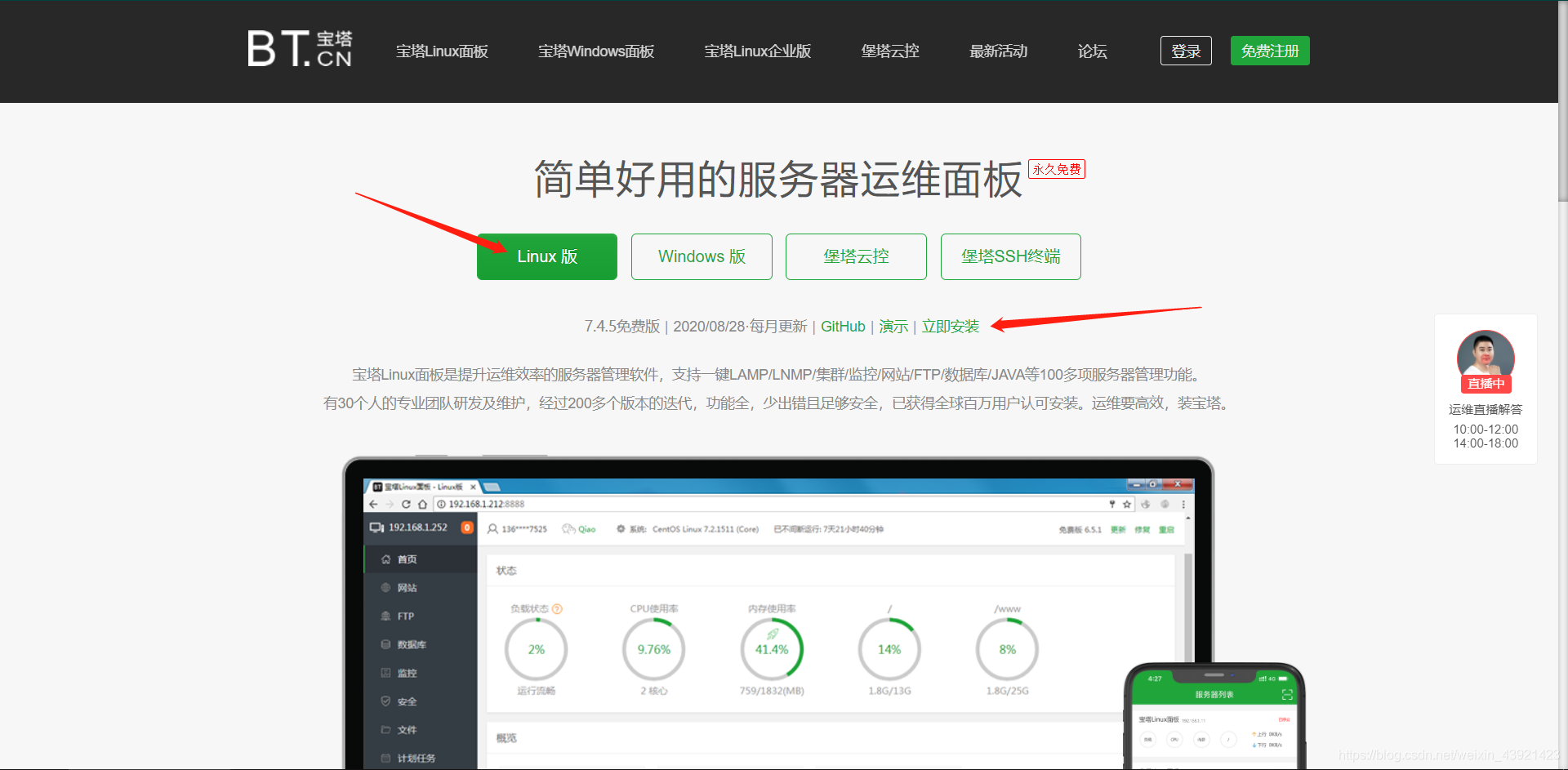Click the 10:00-12:00 schedule text

pyautogui.click(x=1486, y=430)
